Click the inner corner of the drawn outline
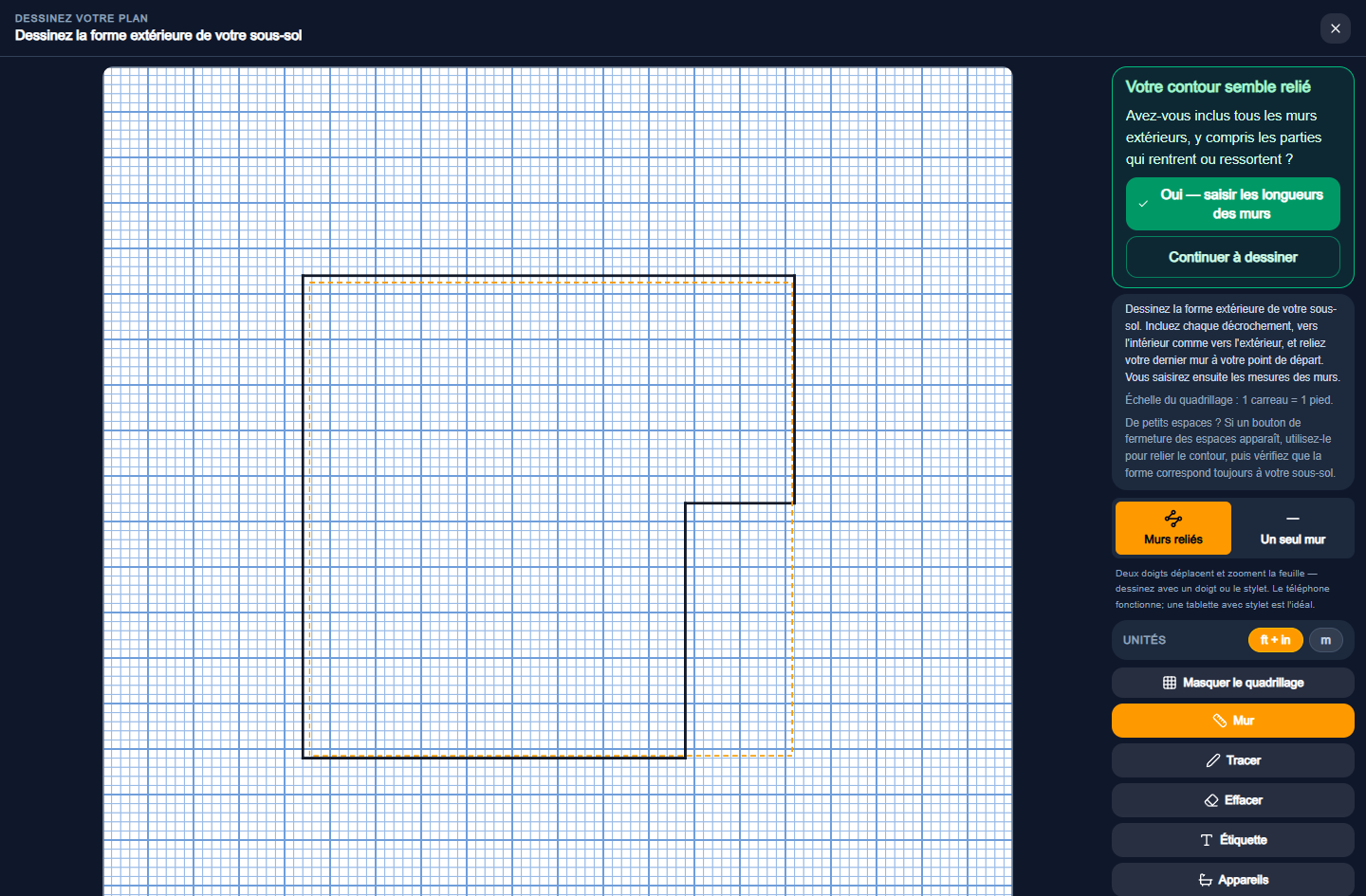 tap(686, 503)
